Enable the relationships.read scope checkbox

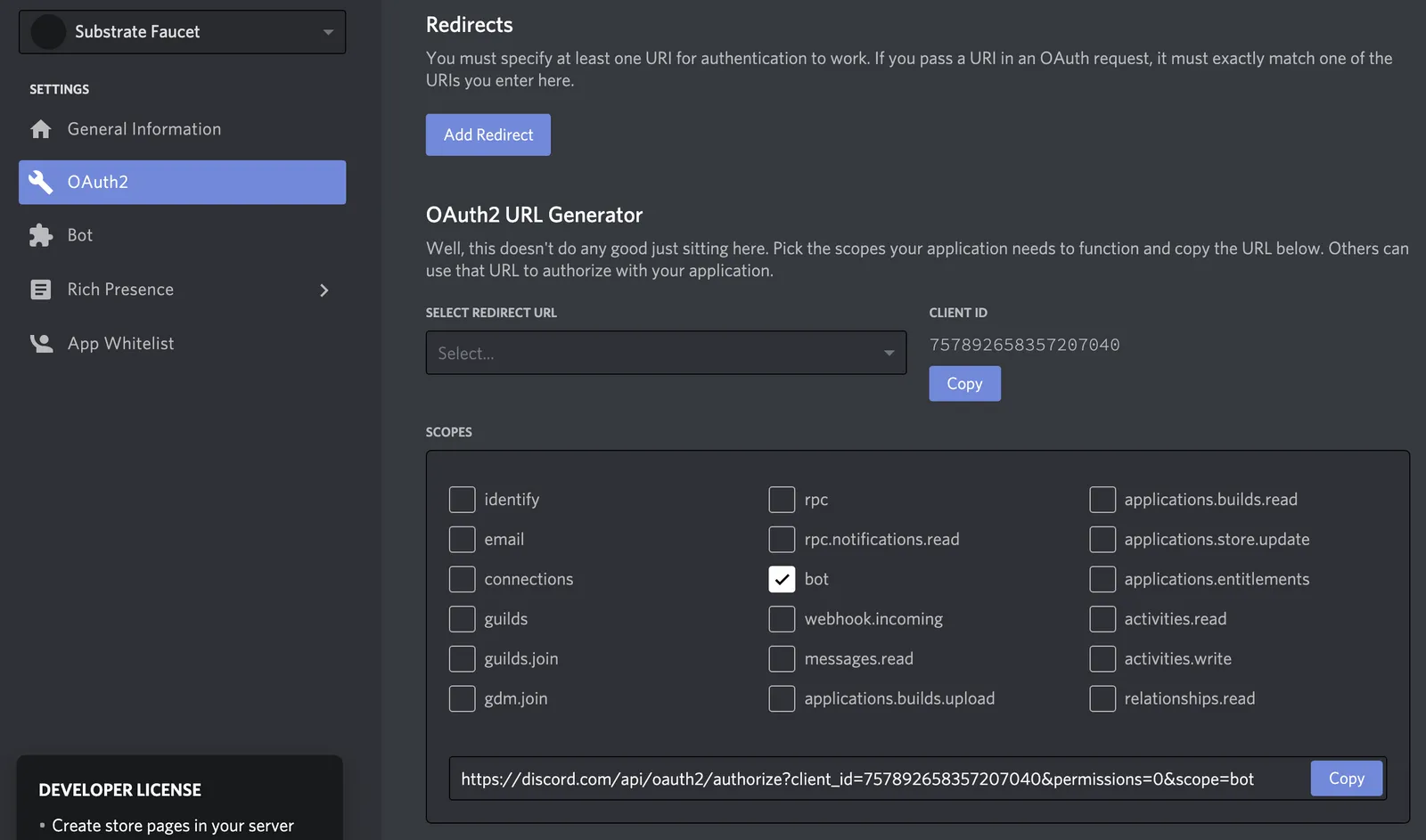tap(1102, 698)
